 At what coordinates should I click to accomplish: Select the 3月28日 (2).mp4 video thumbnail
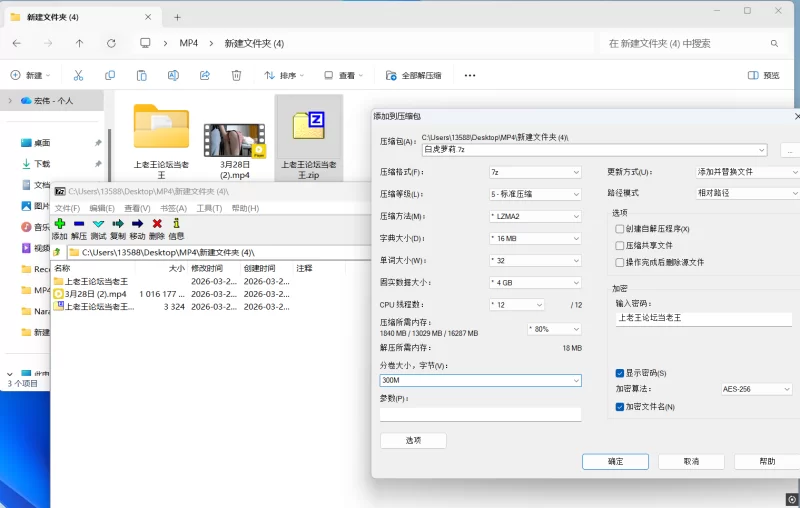click(x=234, y=140)
